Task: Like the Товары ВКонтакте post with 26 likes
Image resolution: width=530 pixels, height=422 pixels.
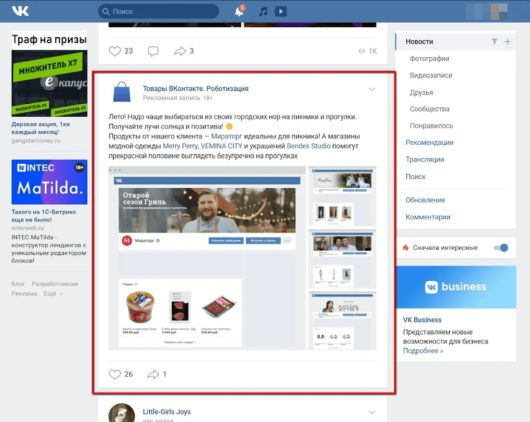Action: [x=115, y=374]
